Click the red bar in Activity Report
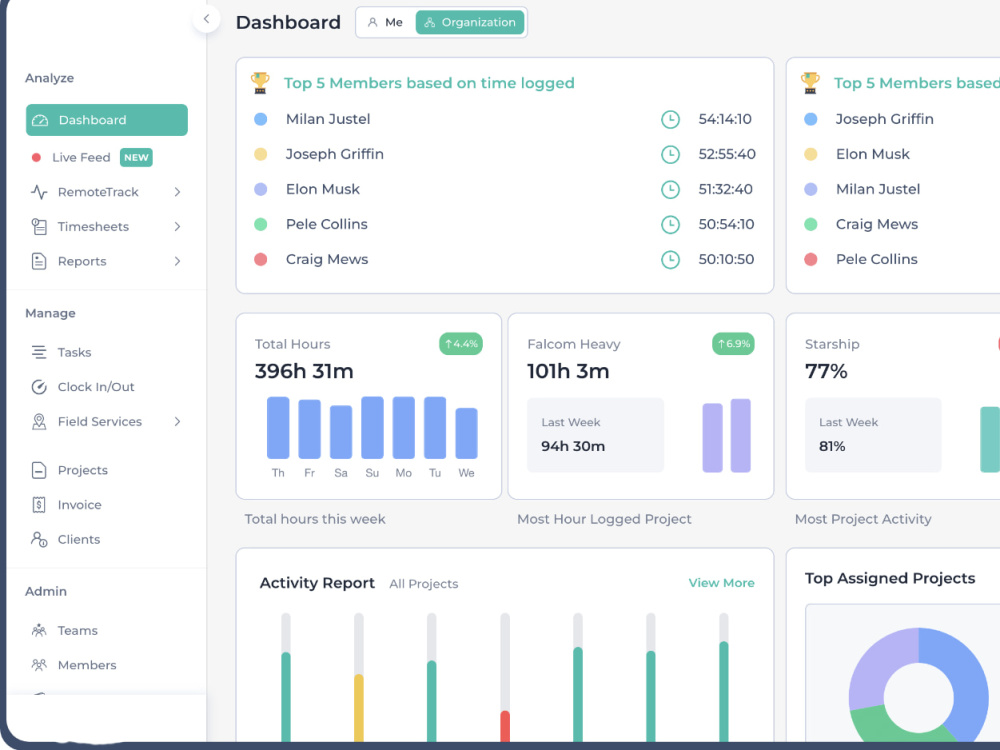 tap(505, 726)
